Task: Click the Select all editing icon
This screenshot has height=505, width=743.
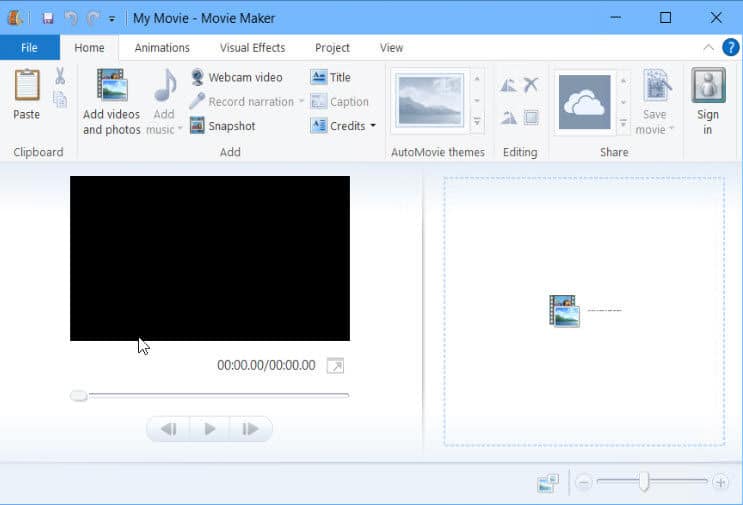Action: point(531,117)
